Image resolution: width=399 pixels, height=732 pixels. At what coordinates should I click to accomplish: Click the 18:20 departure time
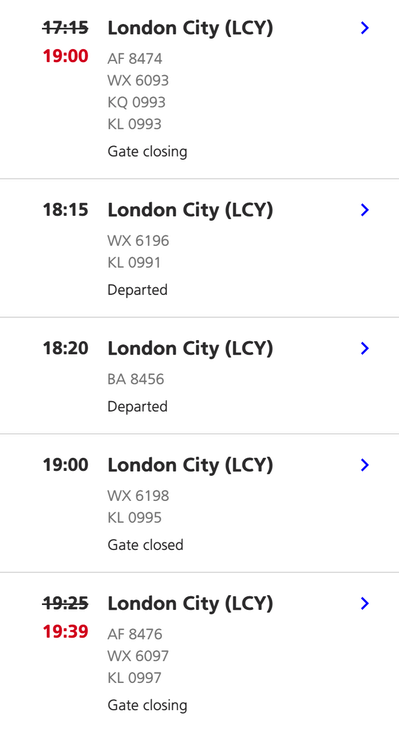[66, 348]
